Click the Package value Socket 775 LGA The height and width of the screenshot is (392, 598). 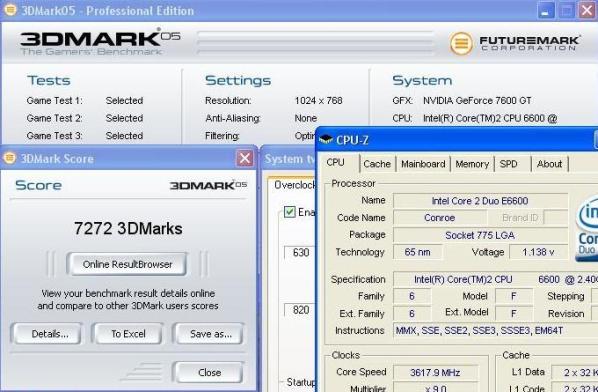pos(480,235)
